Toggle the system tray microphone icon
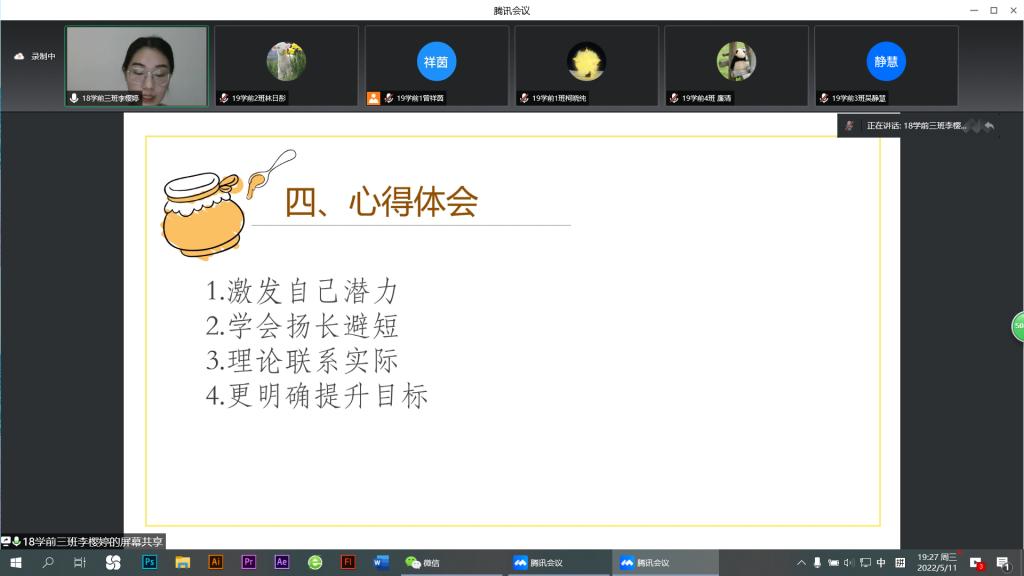The width and height of the screenshot is (1024, 576). point(817,562)
